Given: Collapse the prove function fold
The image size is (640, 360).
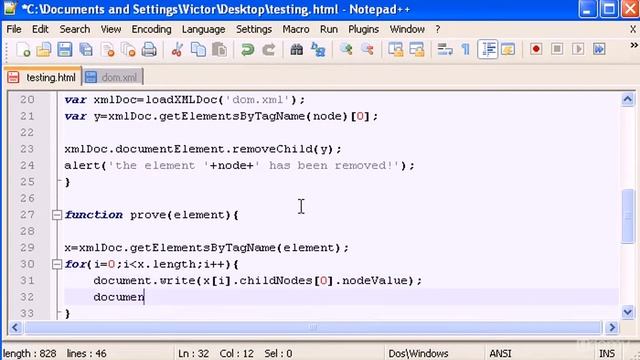Looking at the screenshot, I should pos(57,215).
